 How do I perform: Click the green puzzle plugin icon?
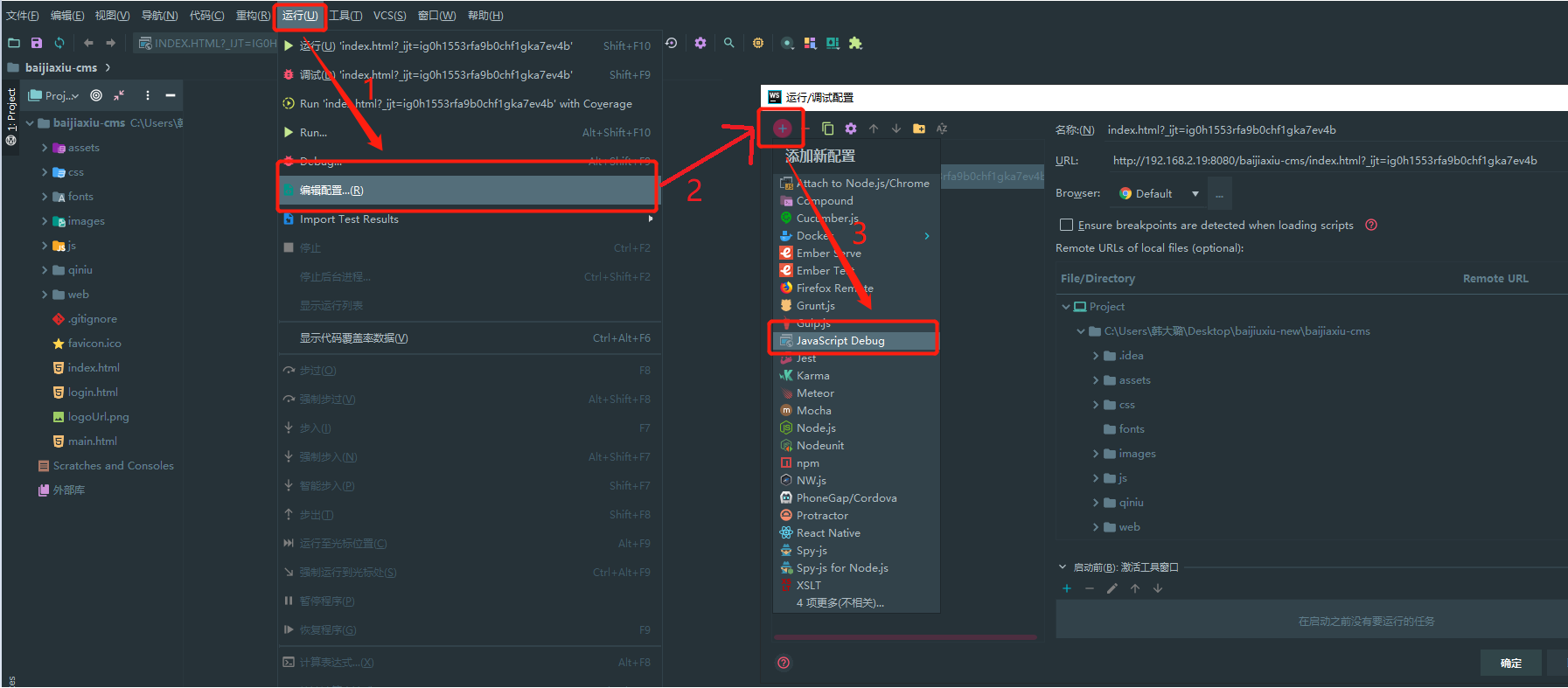coord(855,43)
